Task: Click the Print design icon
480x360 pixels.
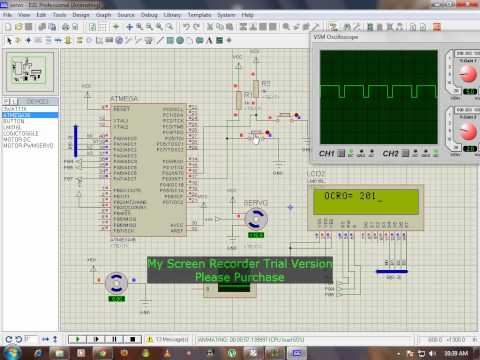Action: click(x=66, y=27)
